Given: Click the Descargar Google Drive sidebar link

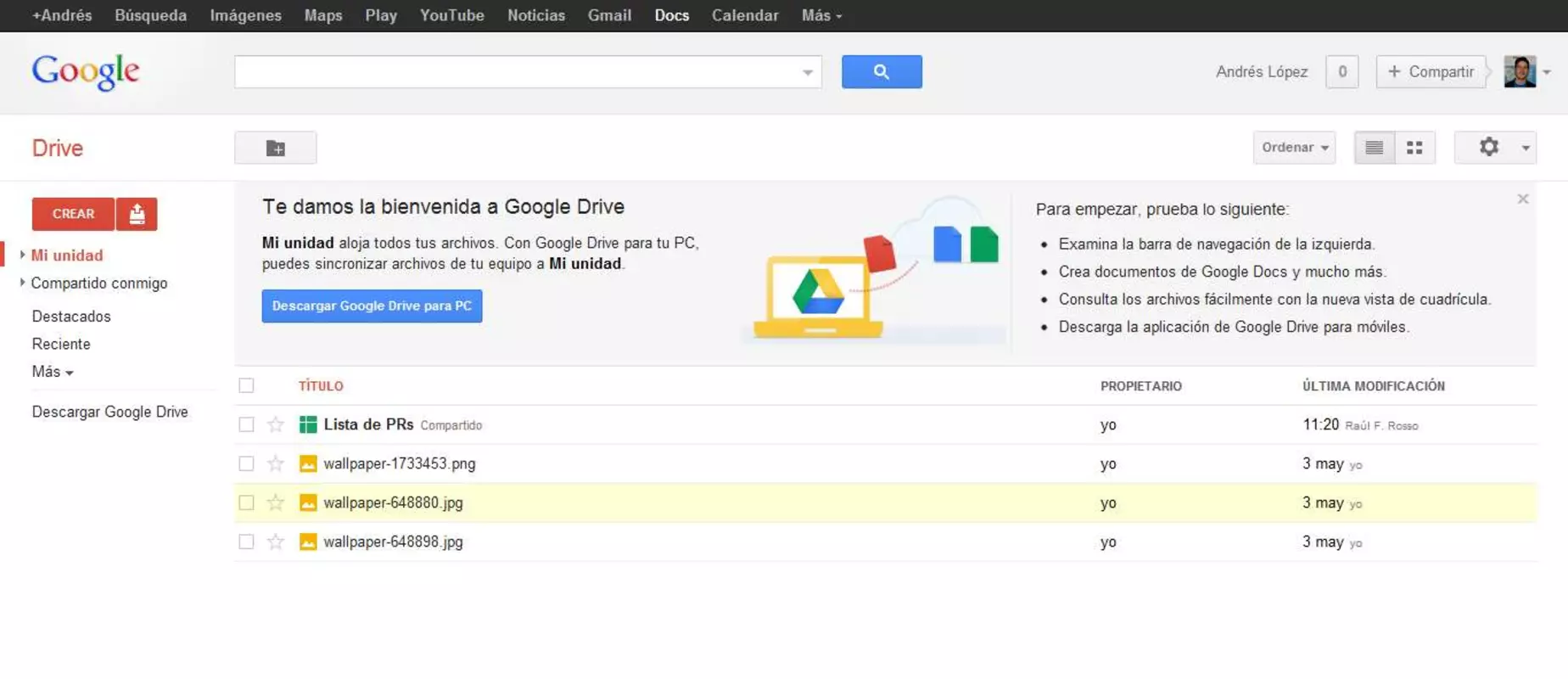Looking at the screenshot, I should coord(110,412).
